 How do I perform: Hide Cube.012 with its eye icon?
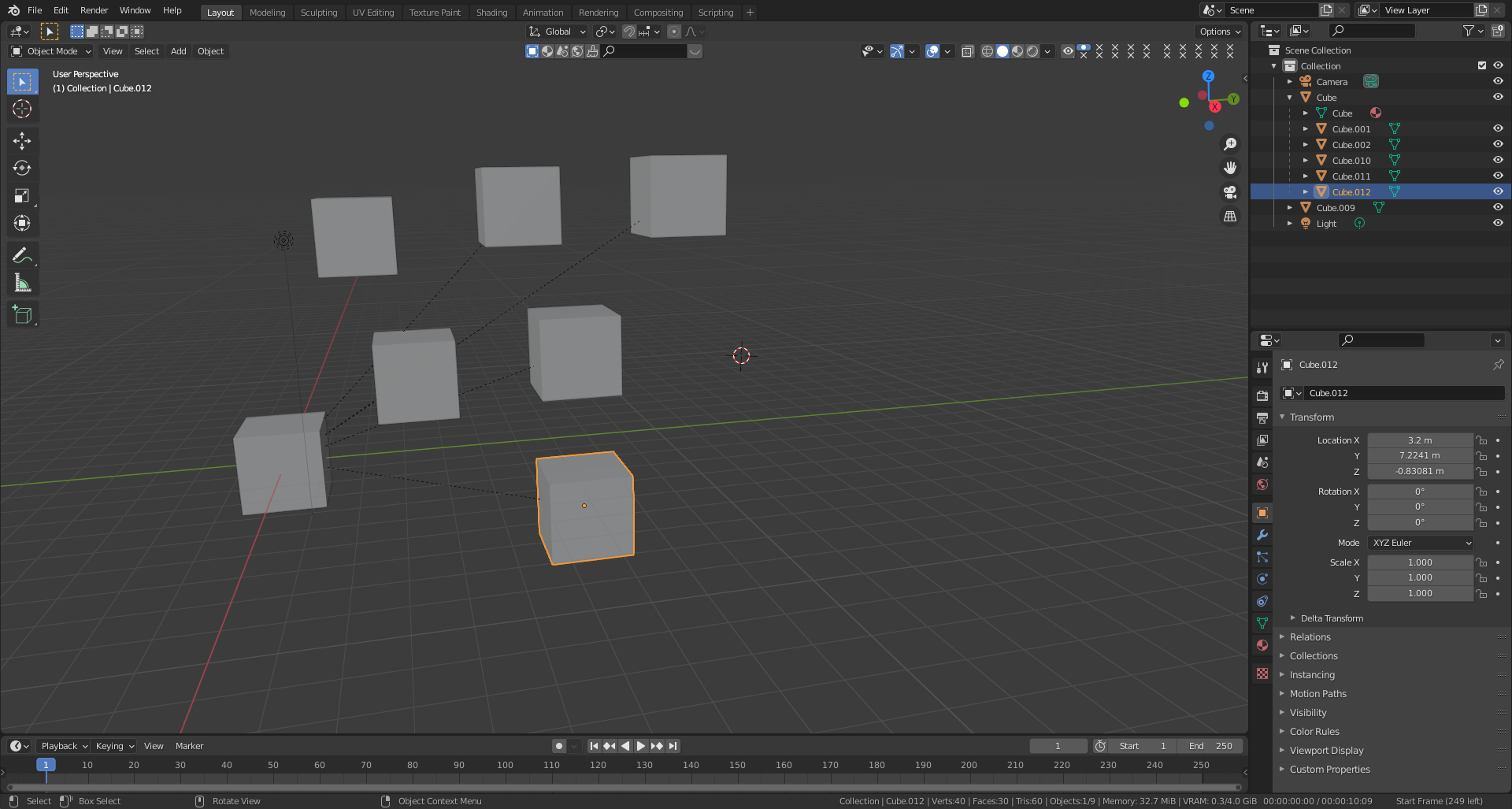pos(1498,191)
